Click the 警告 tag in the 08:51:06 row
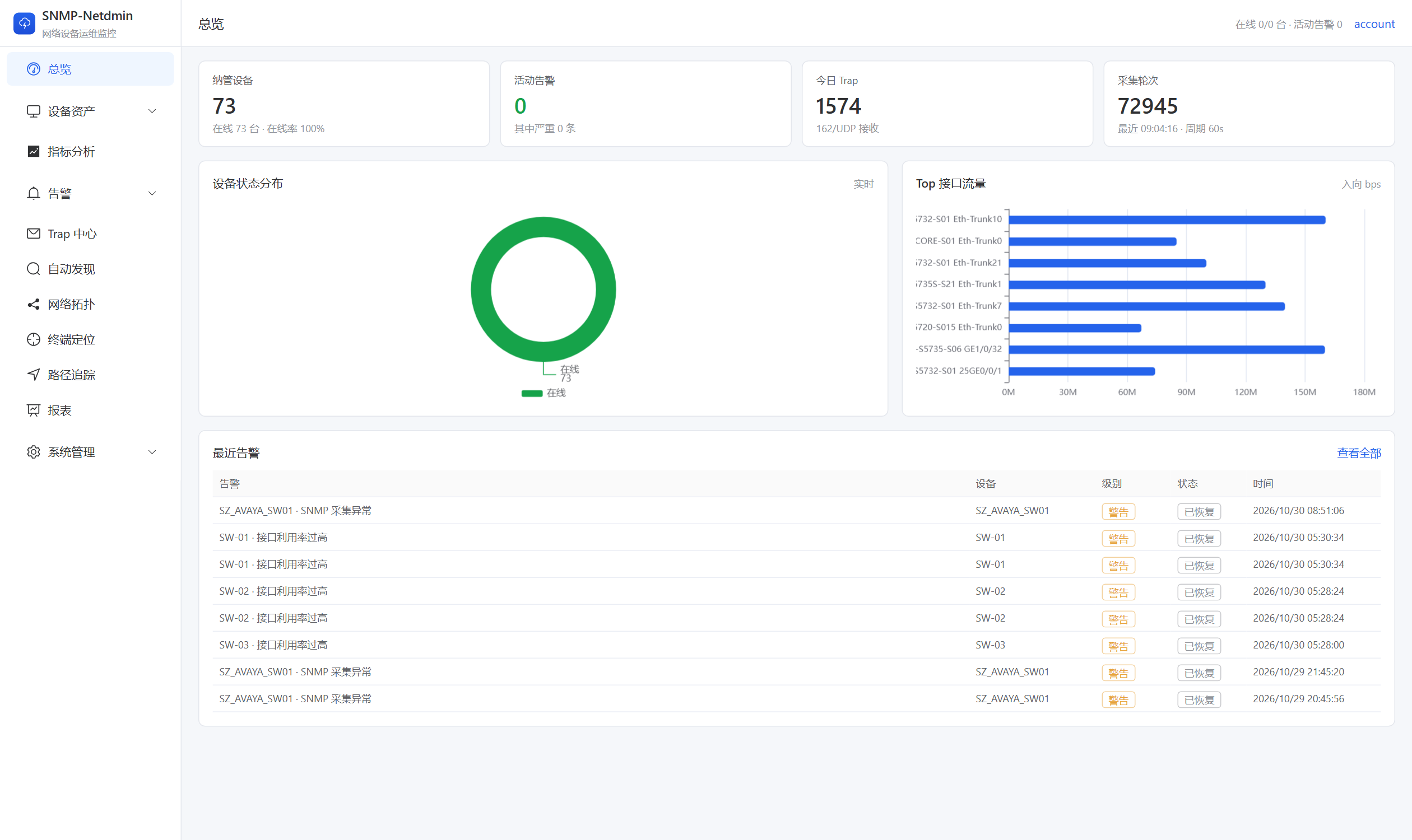The width and height of the screenshot is (1412, 840). click(1118, 512)
